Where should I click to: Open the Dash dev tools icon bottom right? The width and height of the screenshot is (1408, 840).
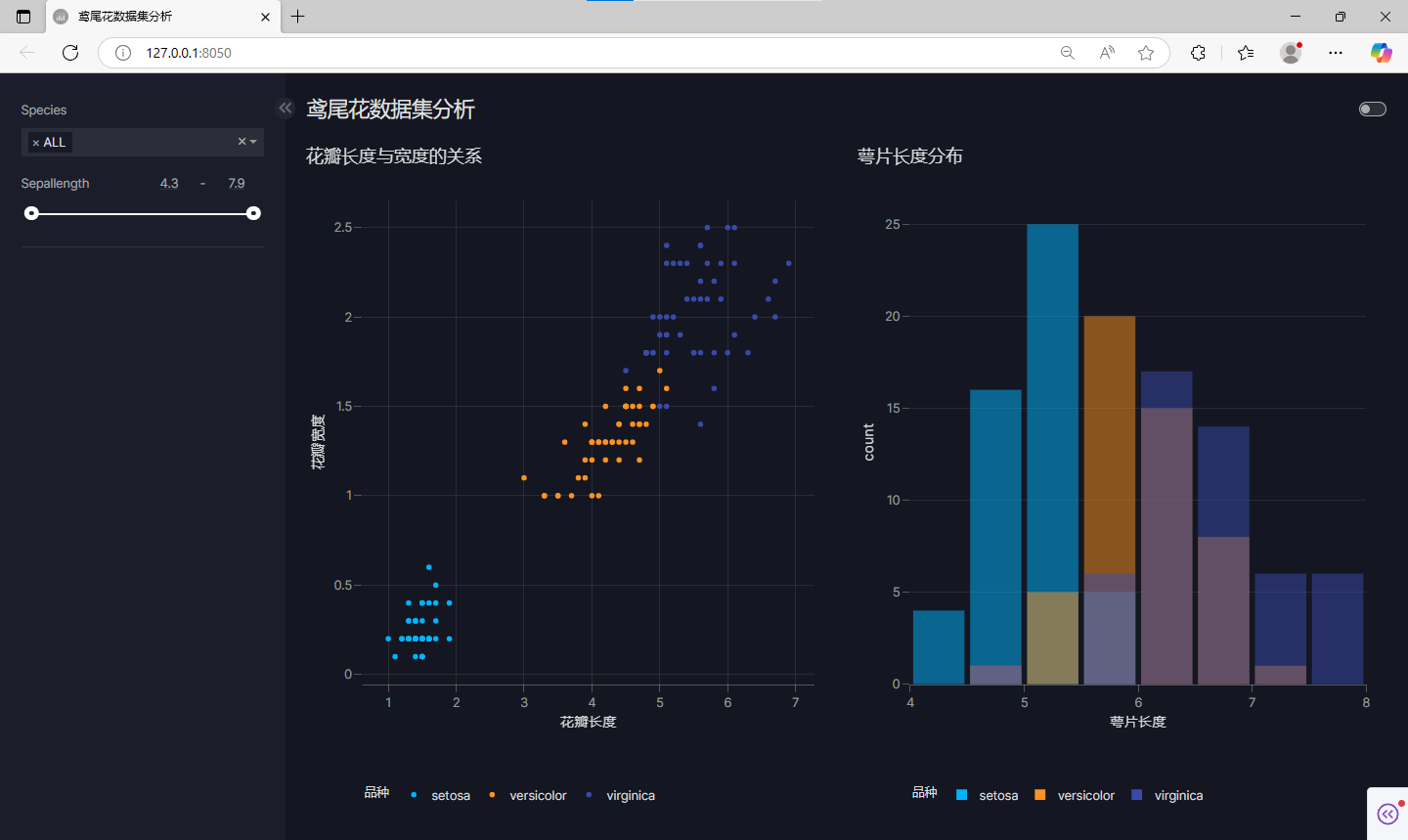(x=1386, y=814)
